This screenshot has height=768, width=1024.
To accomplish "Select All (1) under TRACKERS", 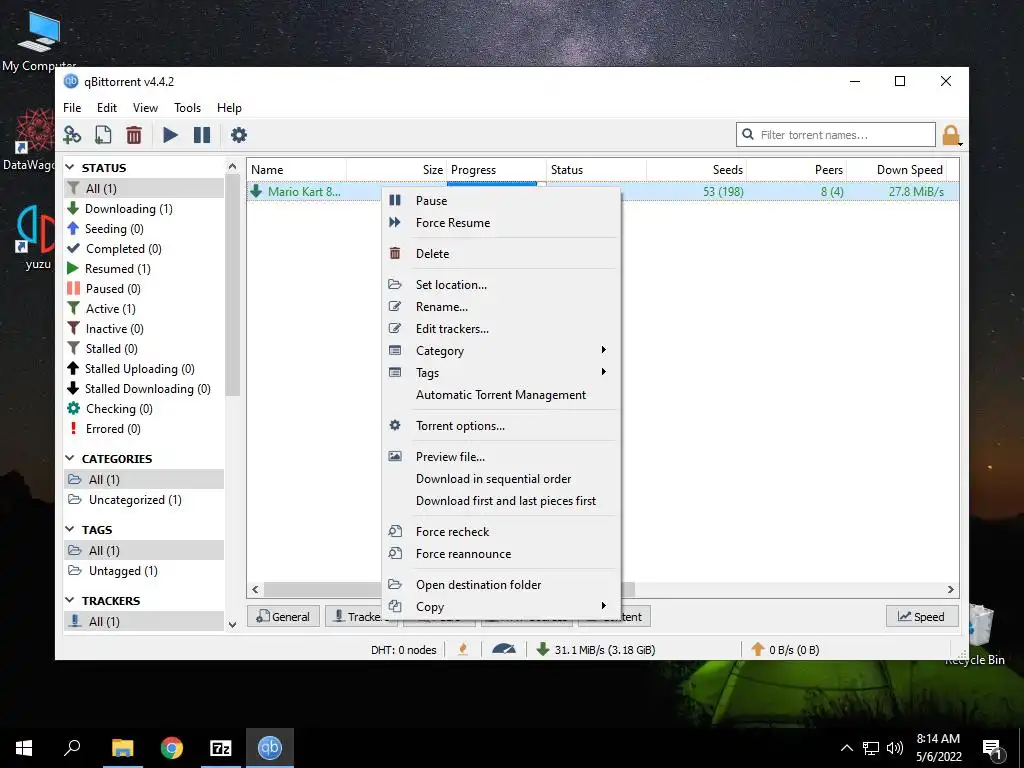I will (x=144, y=621).
